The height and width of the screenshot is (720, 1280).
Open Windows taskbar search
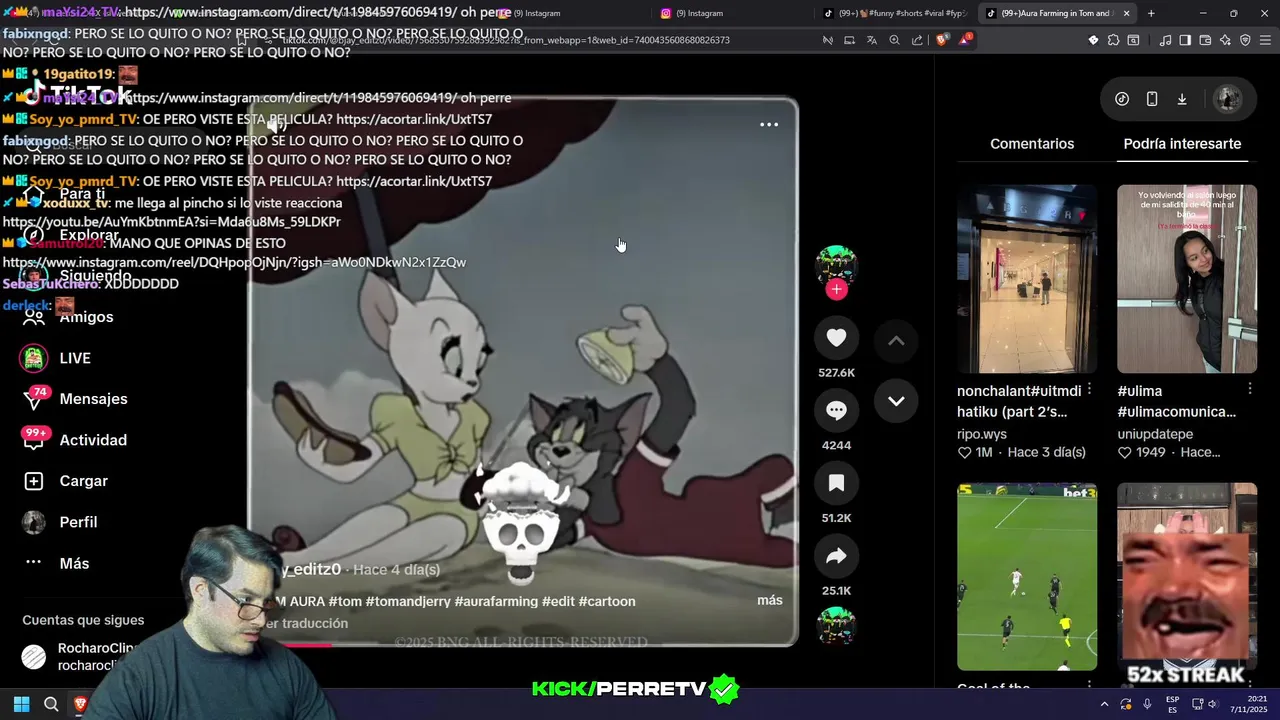[51, 704]
